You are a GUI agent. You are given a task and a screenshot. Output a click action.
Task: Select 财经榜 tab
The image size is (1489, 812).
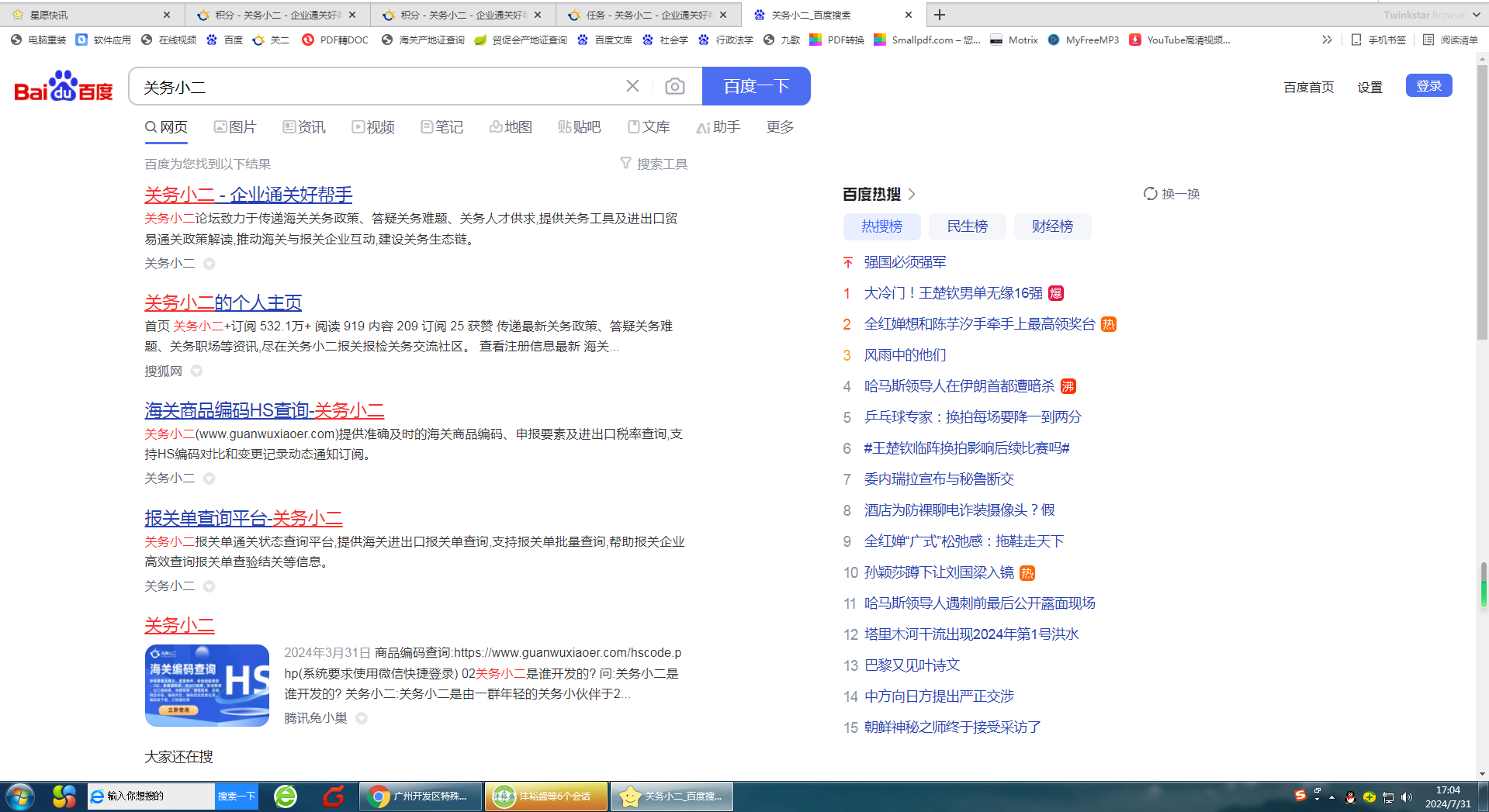1052,226
